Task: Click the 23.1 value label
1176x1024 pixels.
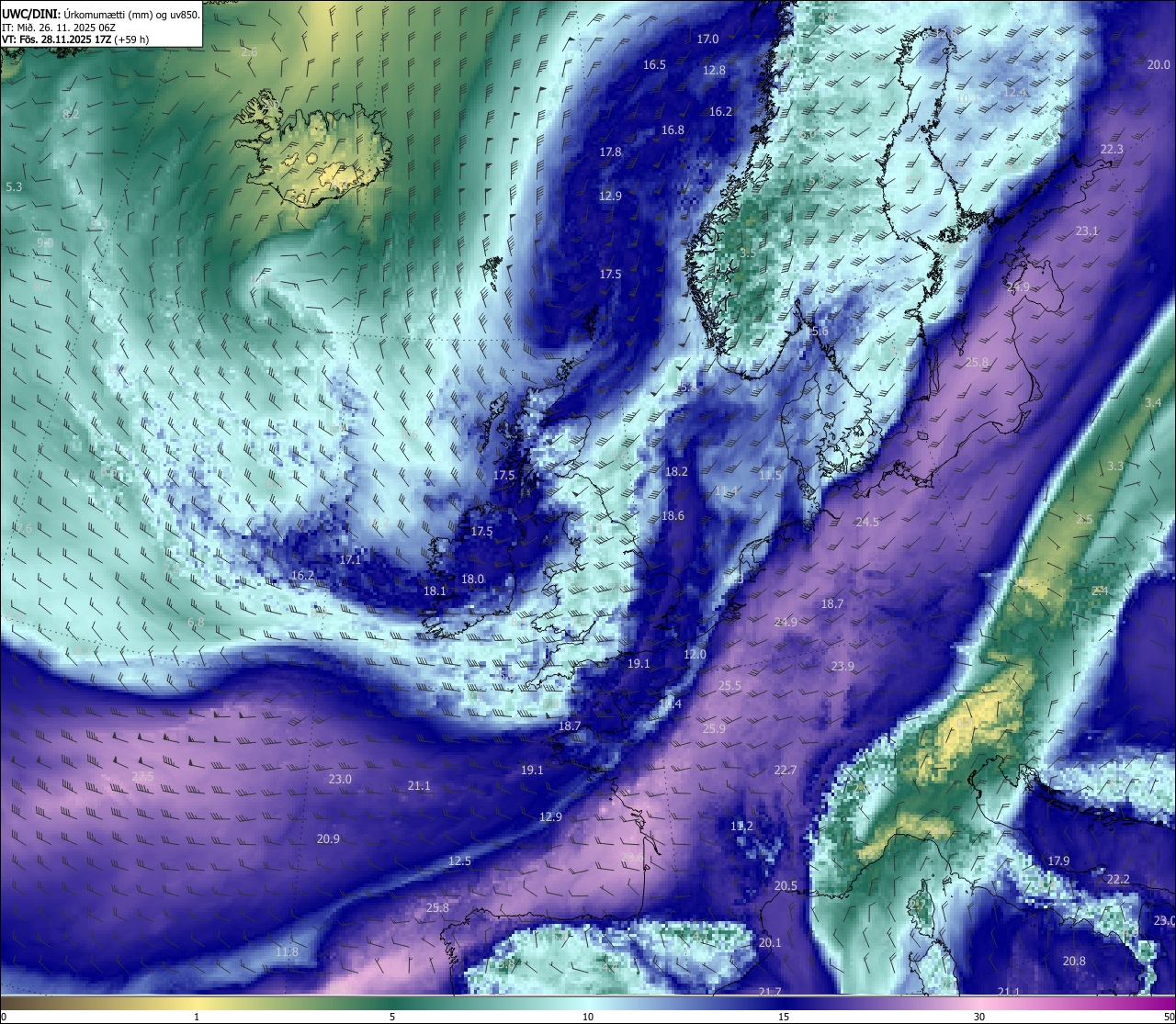Action: tap(1087, 231)
